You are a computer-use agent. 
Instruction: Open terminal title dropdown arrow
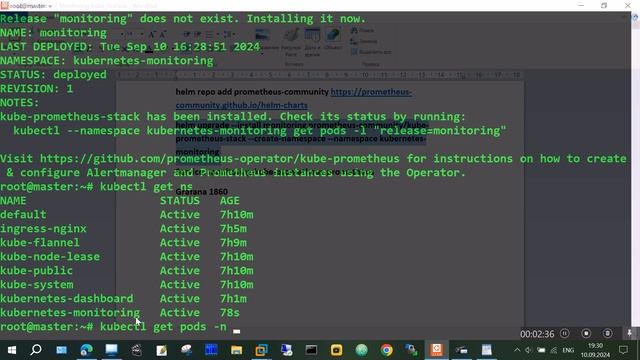pos(50,6)
